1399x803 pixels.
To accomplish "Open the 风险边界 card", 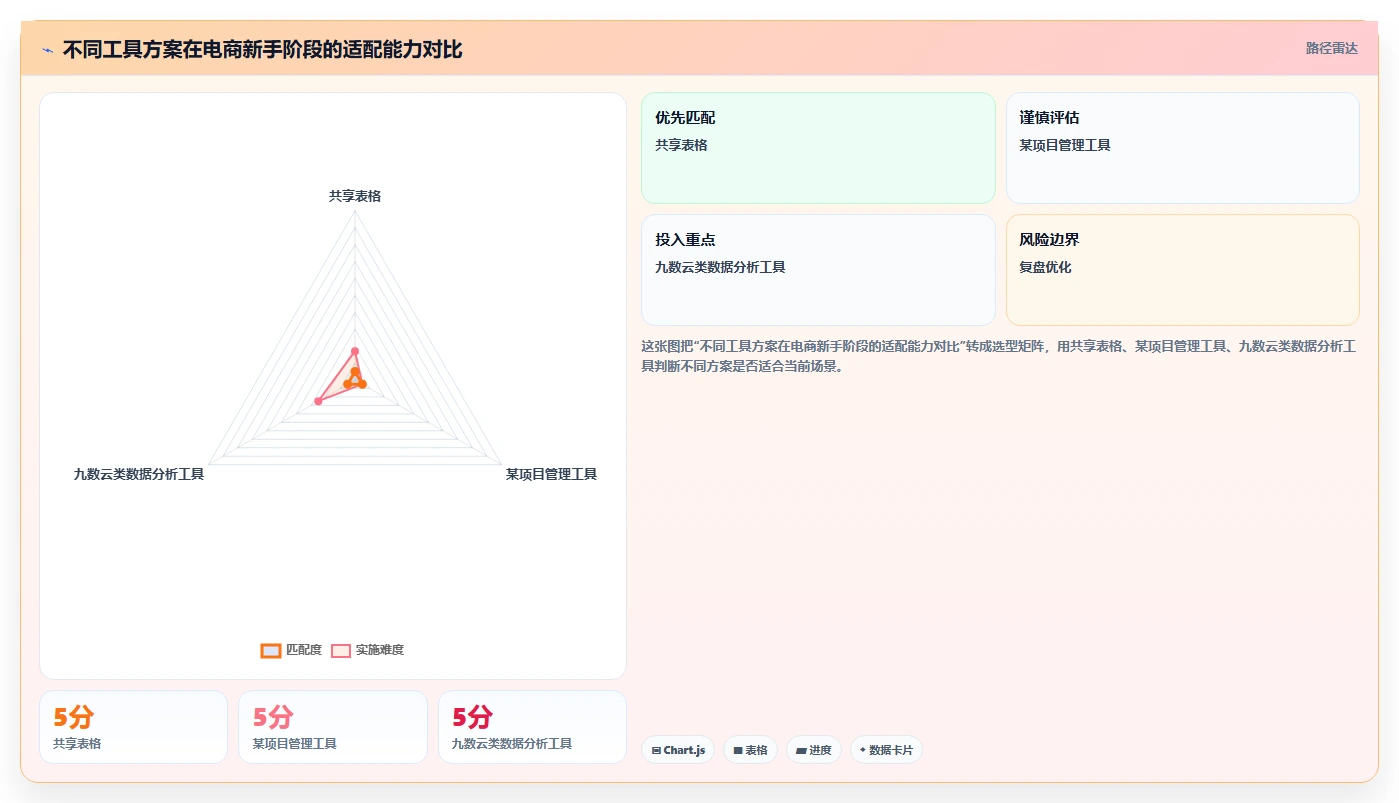I will click(x=1182, y=270).
